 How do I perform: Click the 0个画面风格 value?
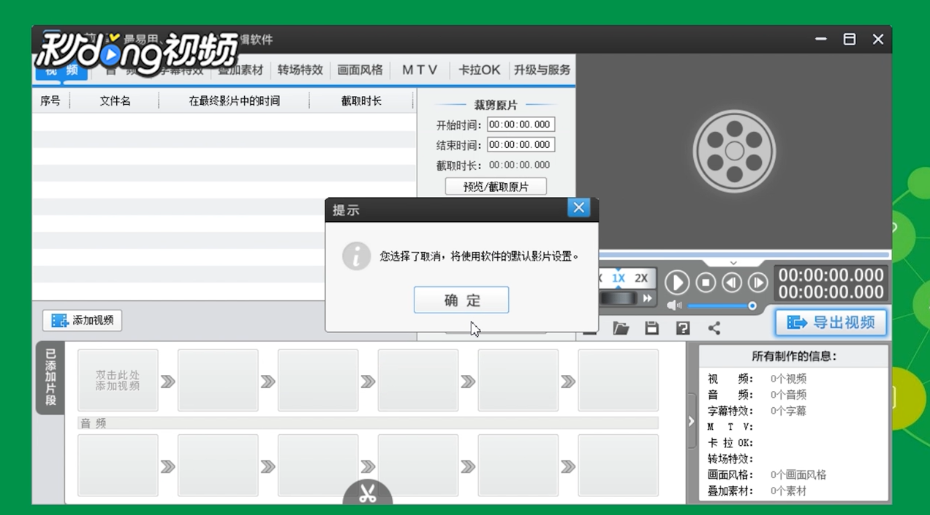point(798,475)
